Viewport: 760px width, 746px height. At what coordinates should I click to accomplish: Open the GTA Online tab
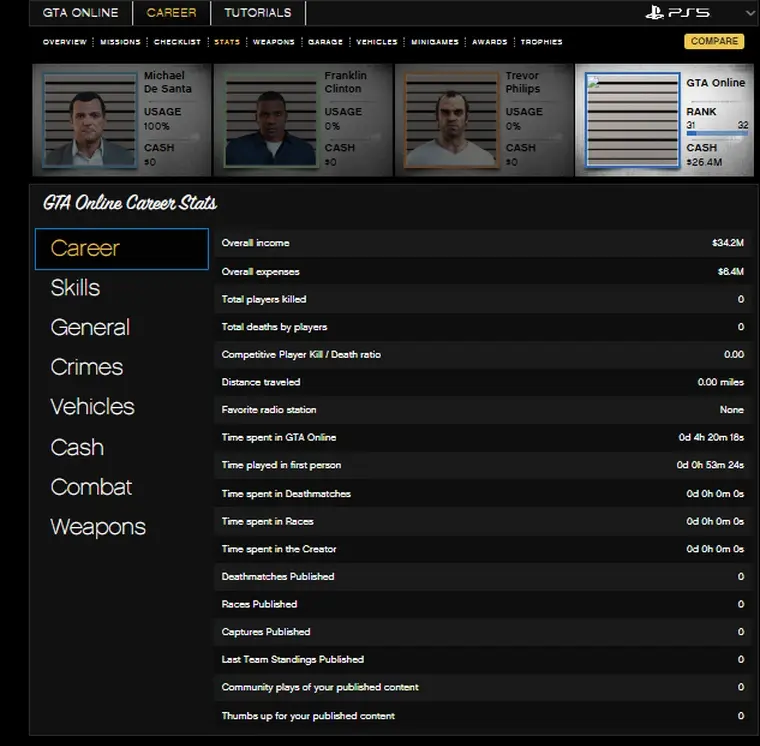[80, 13]
